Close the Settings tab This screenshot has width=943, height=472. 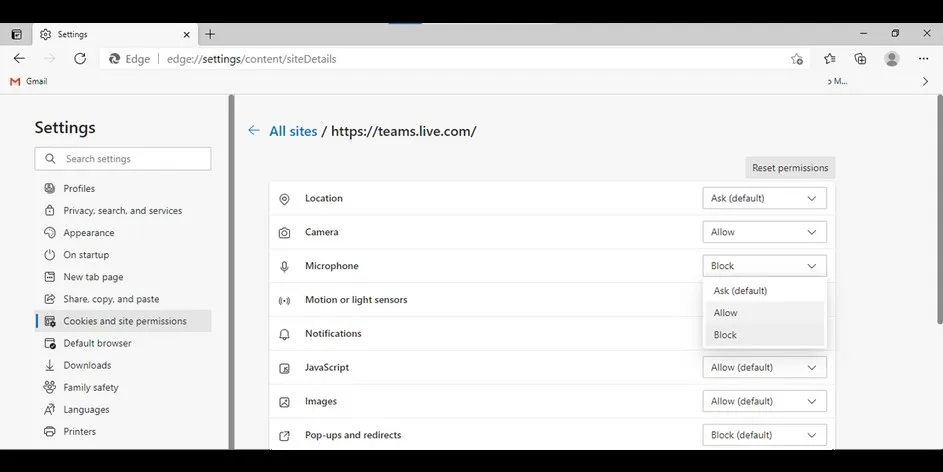(x=186, y=35)
